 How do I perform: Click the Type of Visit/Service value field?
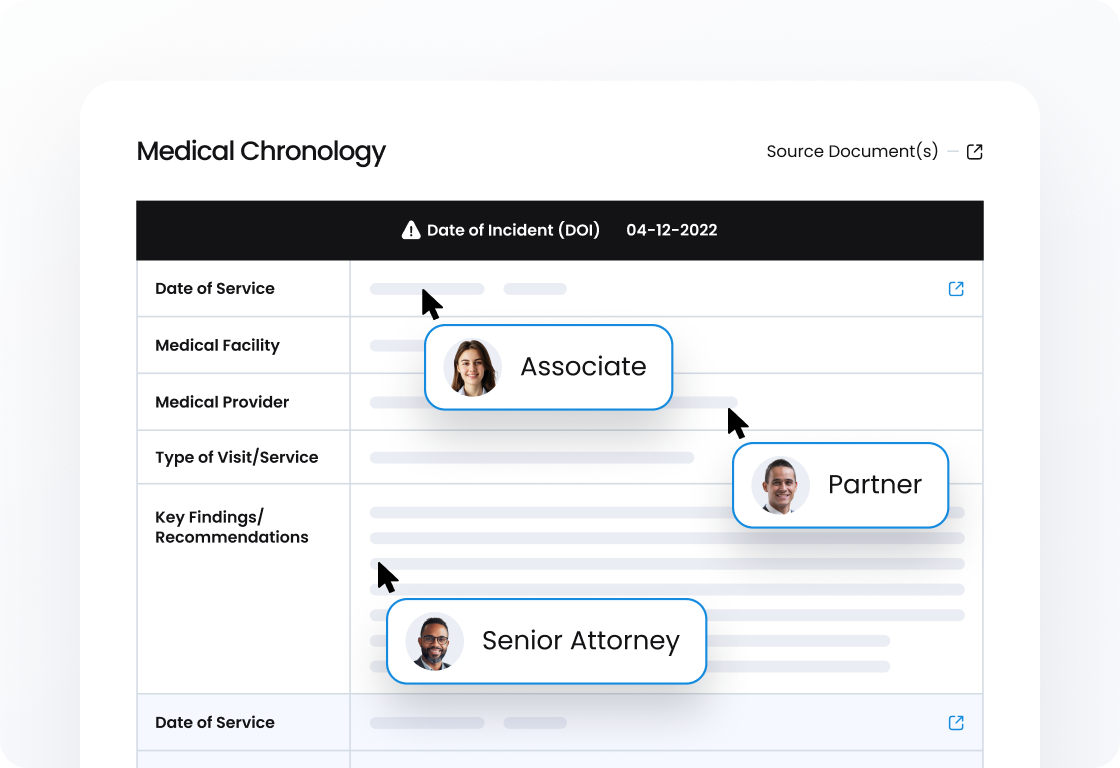point(531,458)
